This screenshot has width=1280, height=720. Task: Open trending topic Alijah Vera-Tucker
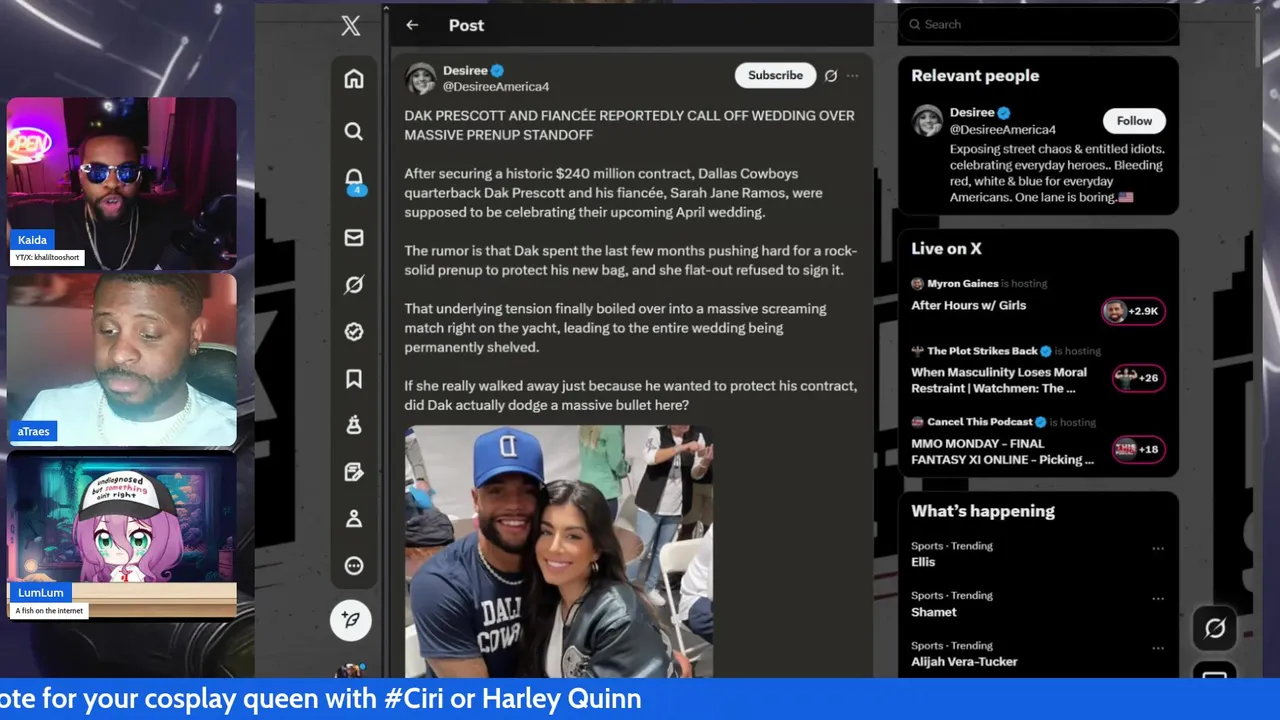coord(964,662)
